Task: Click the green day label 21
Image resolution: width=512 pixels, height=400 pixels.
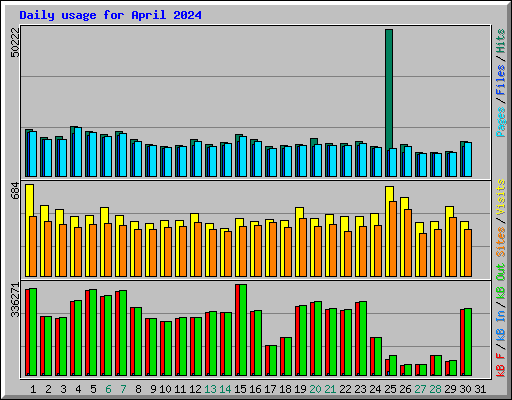Action: coord(330,389)
